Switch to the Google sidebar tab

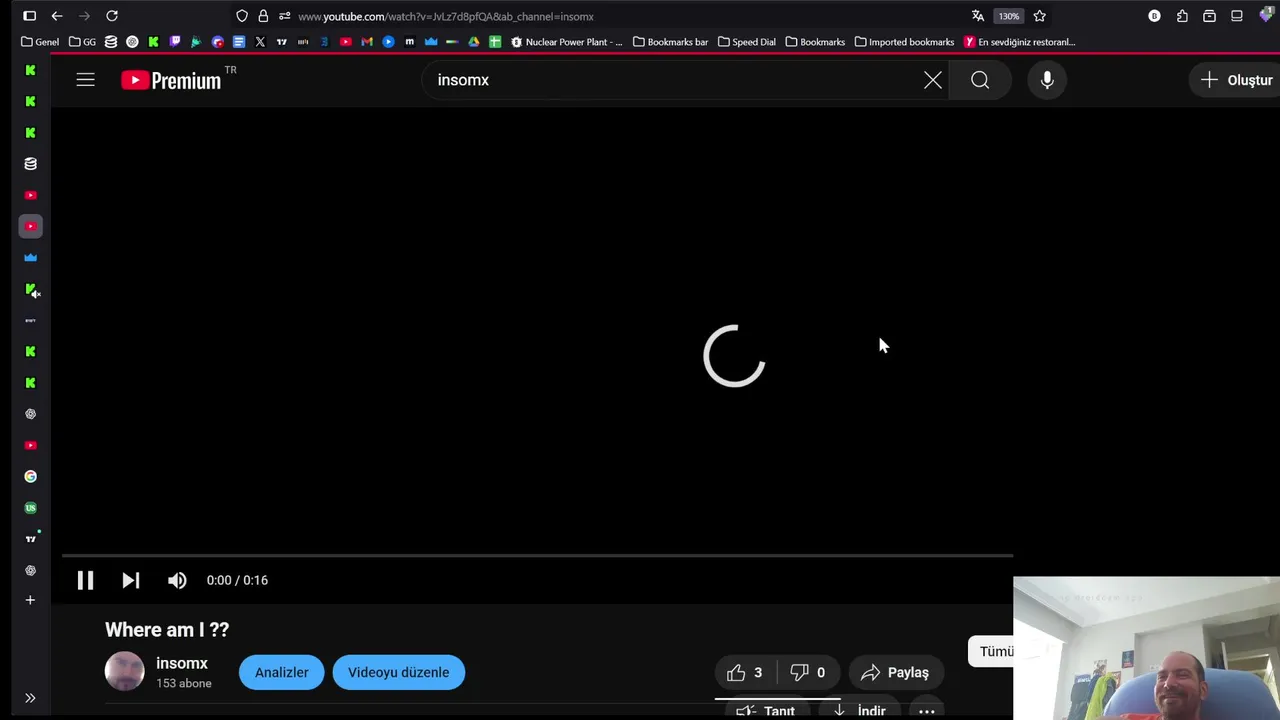(x=30, y=476)
